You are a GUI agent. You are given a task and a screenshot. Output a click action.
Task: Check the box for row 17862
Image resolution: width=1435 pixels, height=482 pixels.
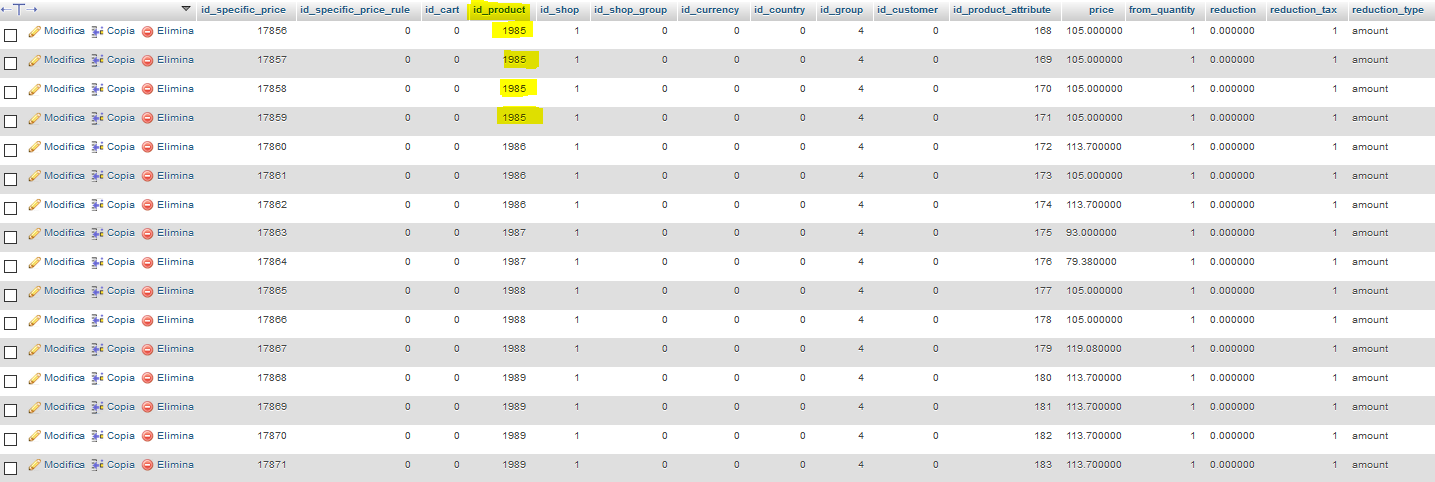click(x=11, y=209)
